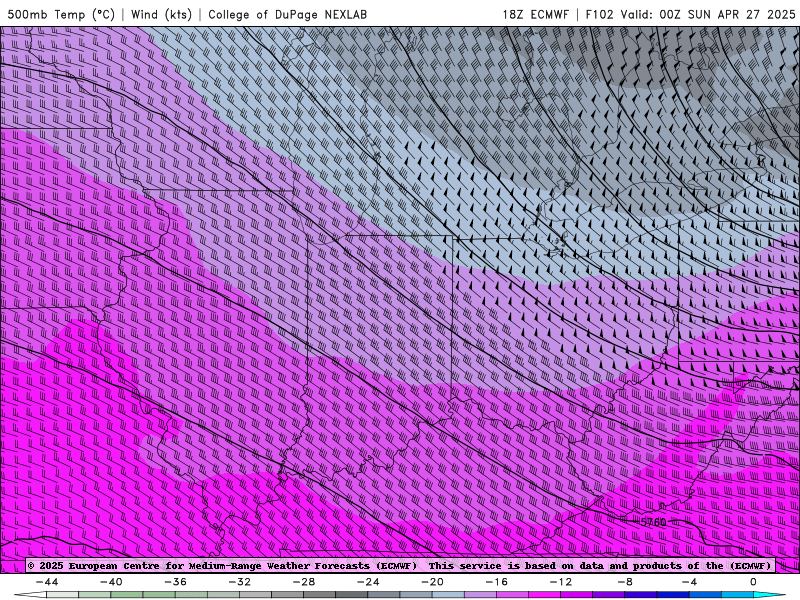Click the "500mb Temp (°C)" title text
The width and height of the screenshot is (800, 600).
coord(61,14)
